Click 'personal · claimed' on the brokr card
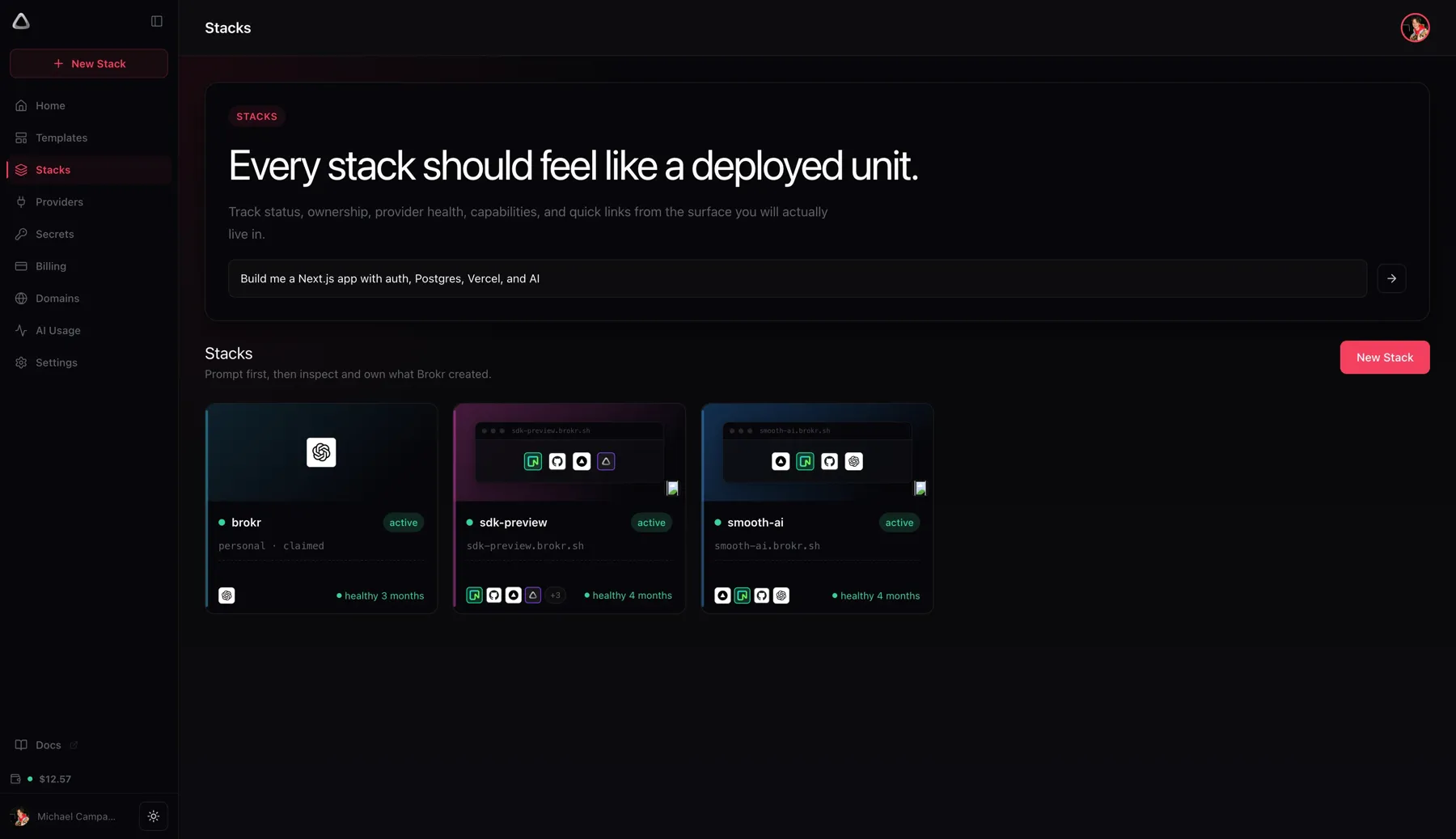Image resolution: width=1456 pixels, height=839 pixels. [271, 546]
